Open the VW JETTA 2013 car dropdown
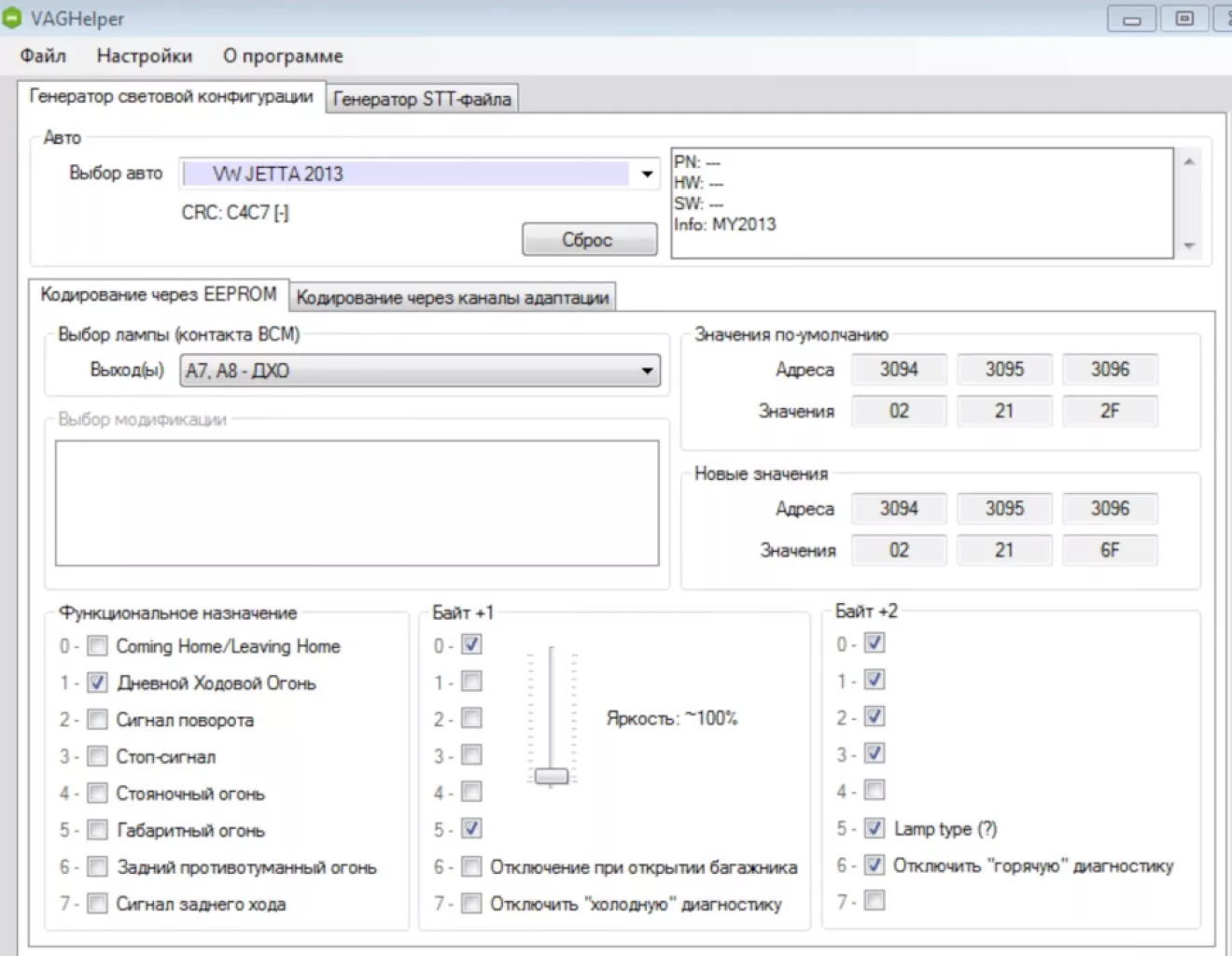Viewport: 1232px width, 956px height. 646,174
